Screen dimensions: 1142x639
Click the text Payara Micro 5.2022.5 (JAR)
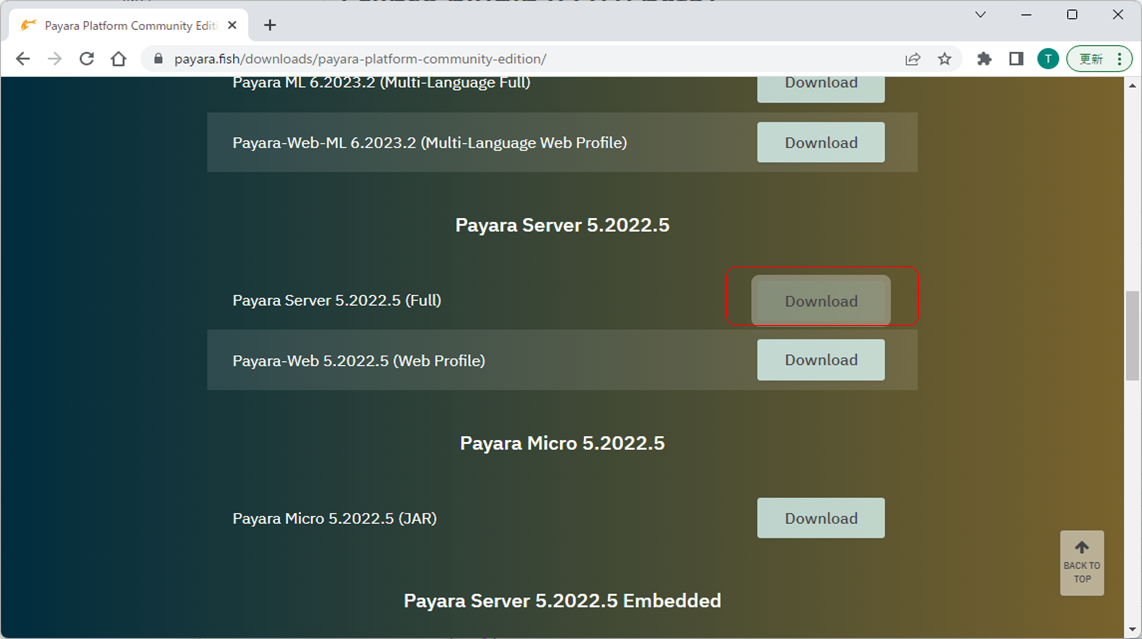pyautogui.click(x=334, y=519)
